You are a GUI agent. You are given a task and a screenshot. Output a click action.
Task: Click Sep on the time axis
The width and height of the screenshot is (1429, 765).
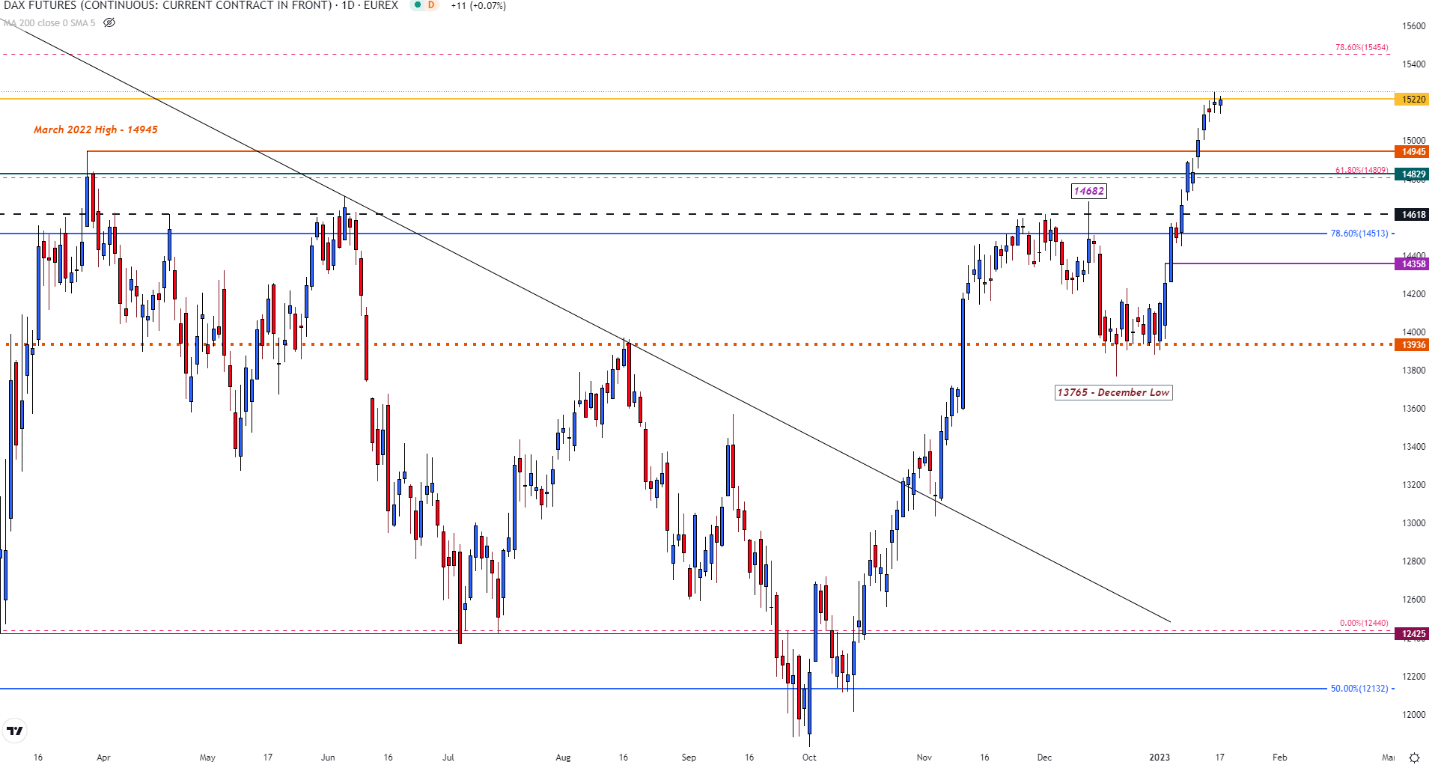tap(689, 758)
